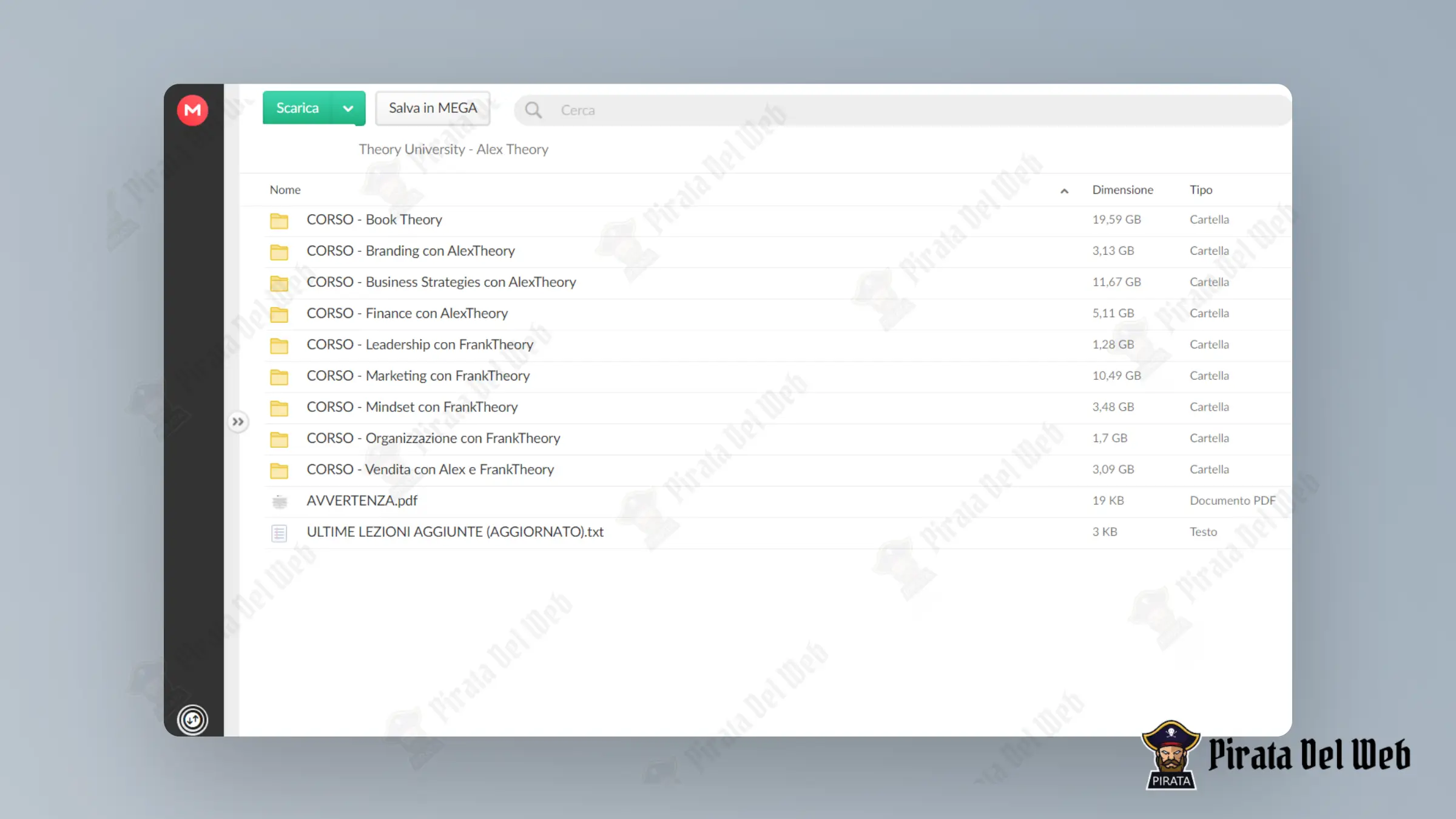Click folder icon for Vendita con Alex e FrankTheory
This screenshot has height=819, width=1456.
click(x=279, y=471)
